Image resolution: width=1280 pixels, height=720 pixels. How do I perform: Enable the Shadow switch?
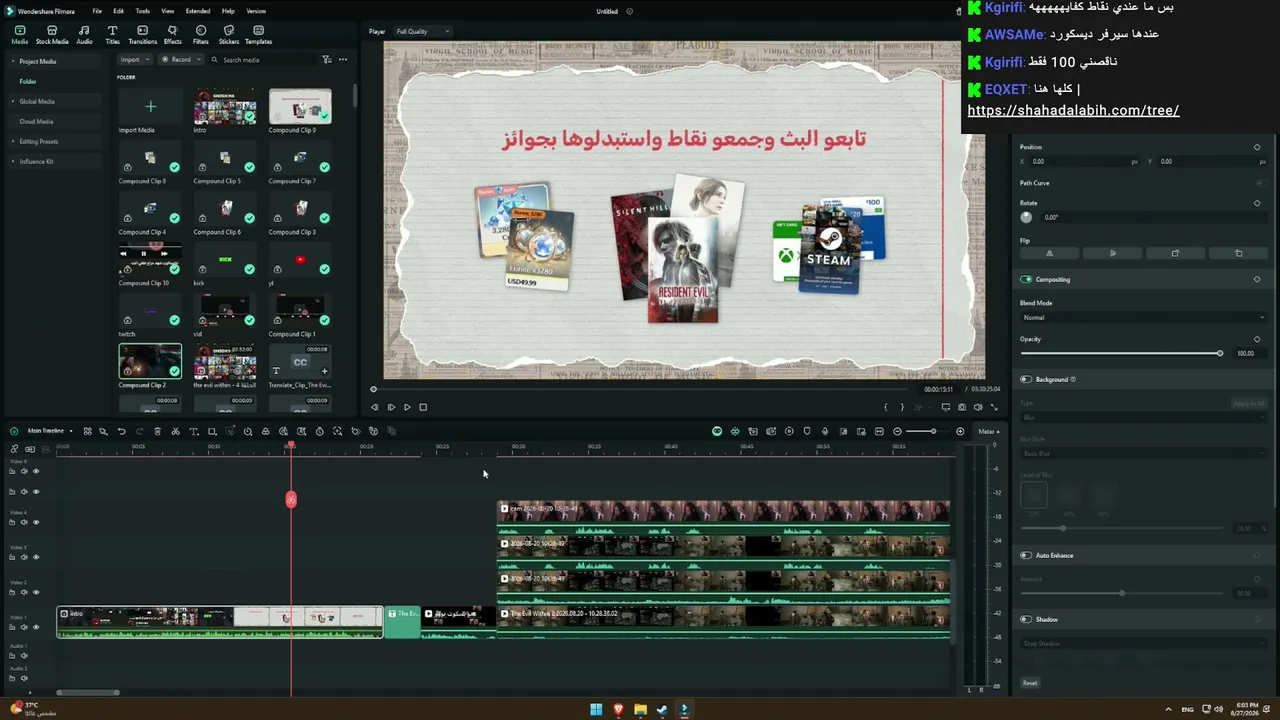tap(1026, 619)
